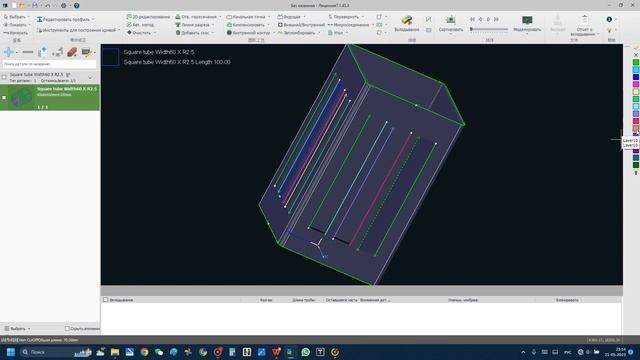
Task: Open WhatsApp from the taskbar
Action: (x=305, y=352)
